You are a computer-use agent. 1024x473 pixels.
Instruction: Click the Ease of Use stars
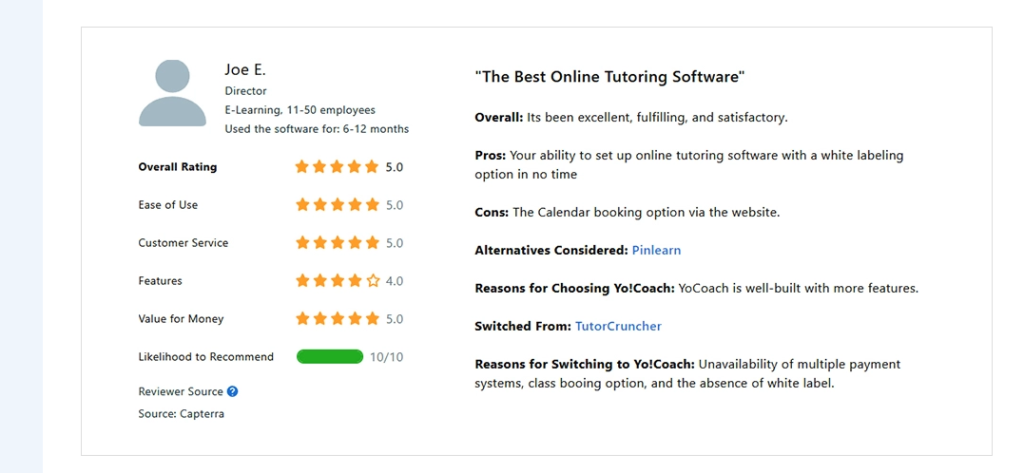(337, 205)
